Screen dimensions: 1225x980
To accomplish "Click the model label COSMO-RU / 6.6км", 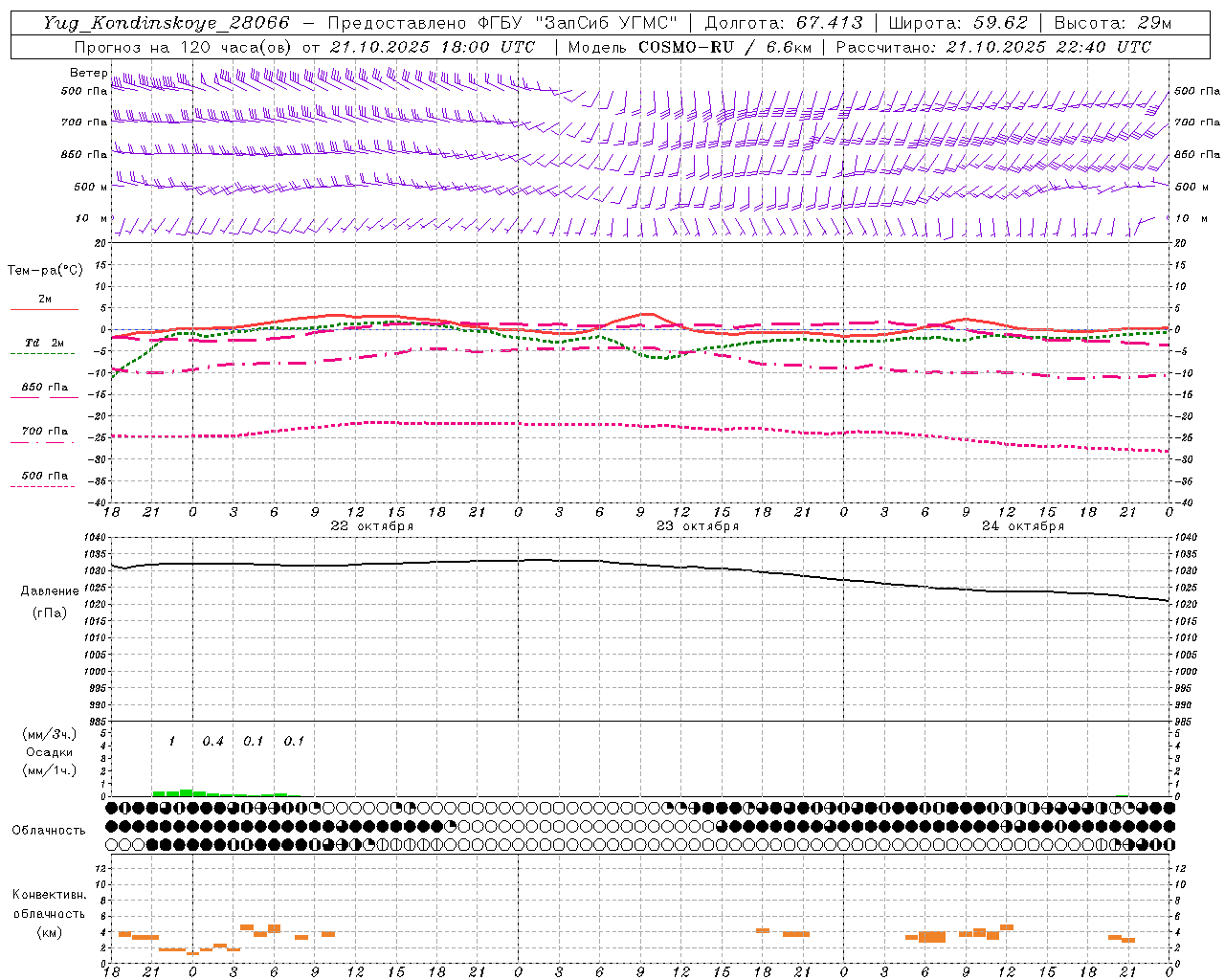I will [724, 47].
